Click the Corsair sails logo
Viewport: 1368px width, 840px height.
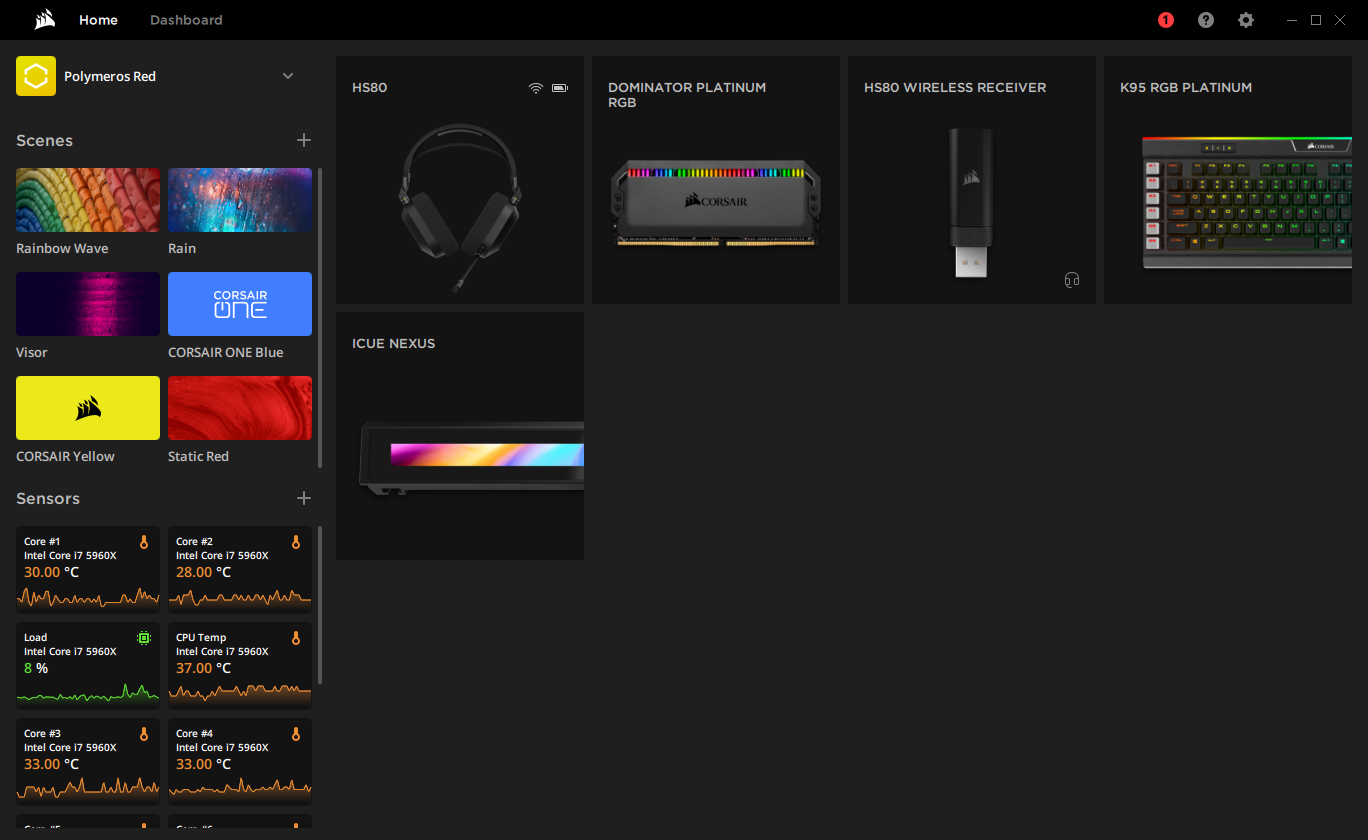44,20
